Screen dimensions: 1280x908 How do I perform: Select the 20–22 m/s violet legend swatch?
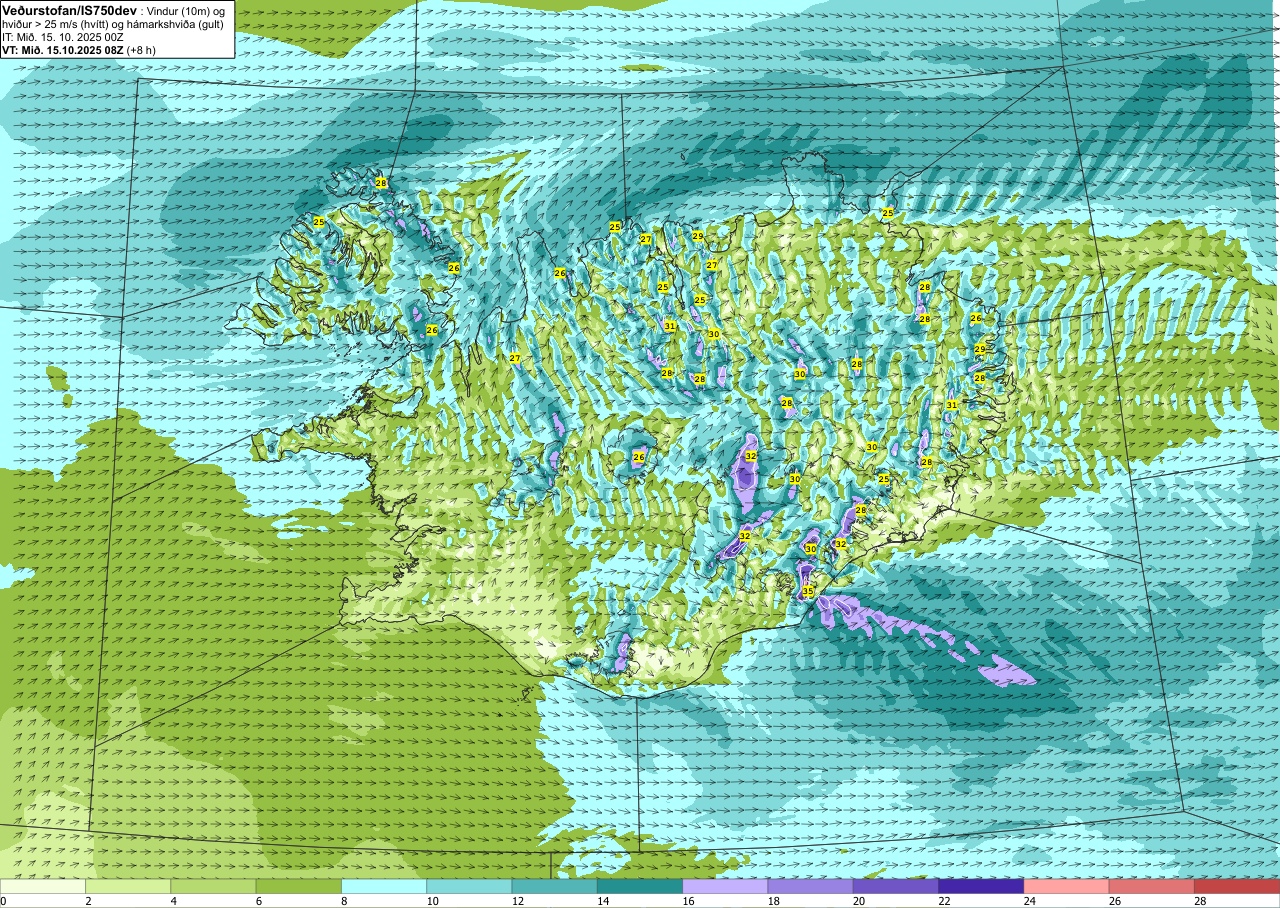click(895, 886)
